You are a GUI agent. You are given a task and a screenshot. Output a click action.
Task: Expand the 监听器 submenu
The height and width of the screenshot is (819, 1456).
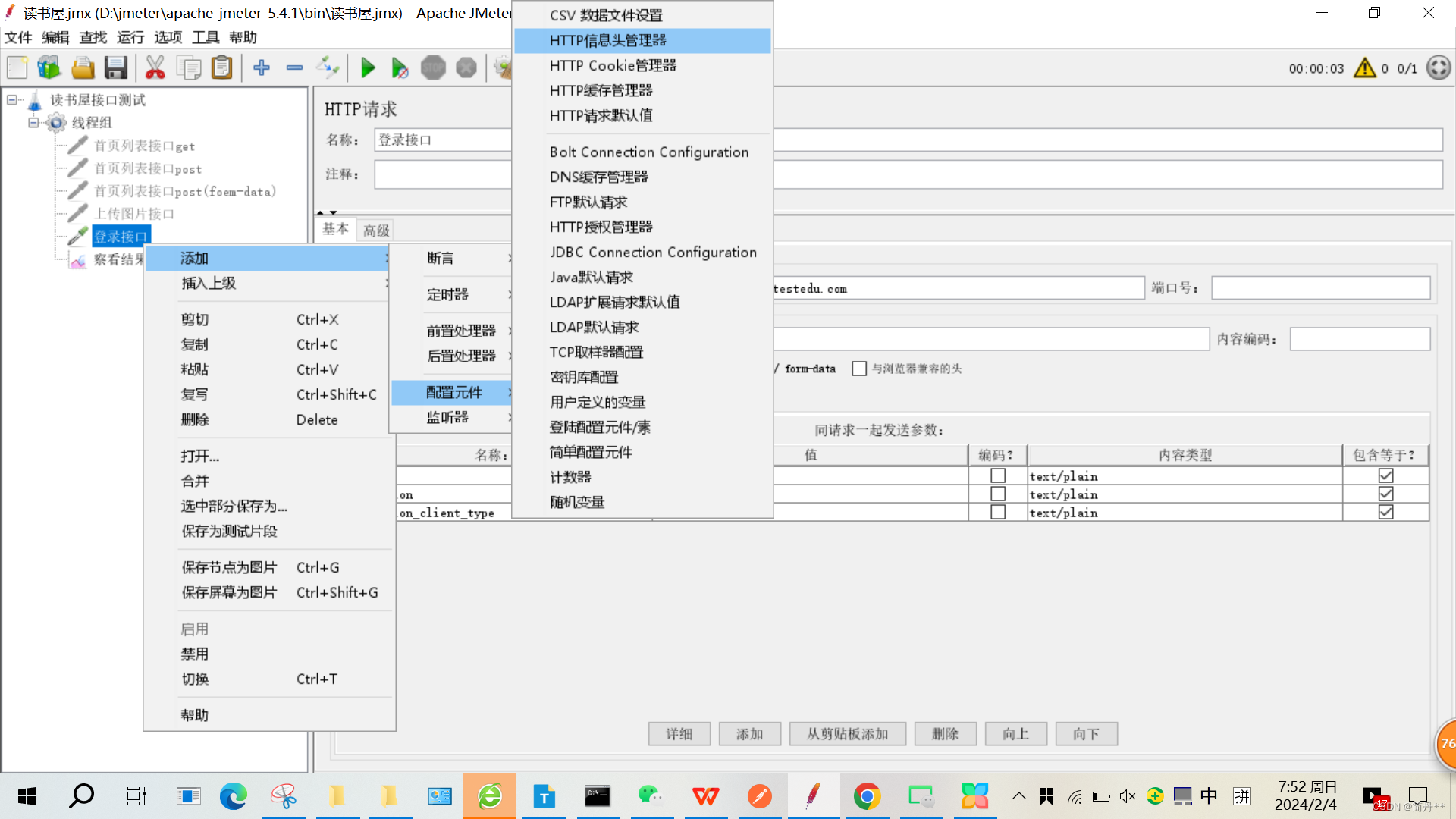pos(453,417)
